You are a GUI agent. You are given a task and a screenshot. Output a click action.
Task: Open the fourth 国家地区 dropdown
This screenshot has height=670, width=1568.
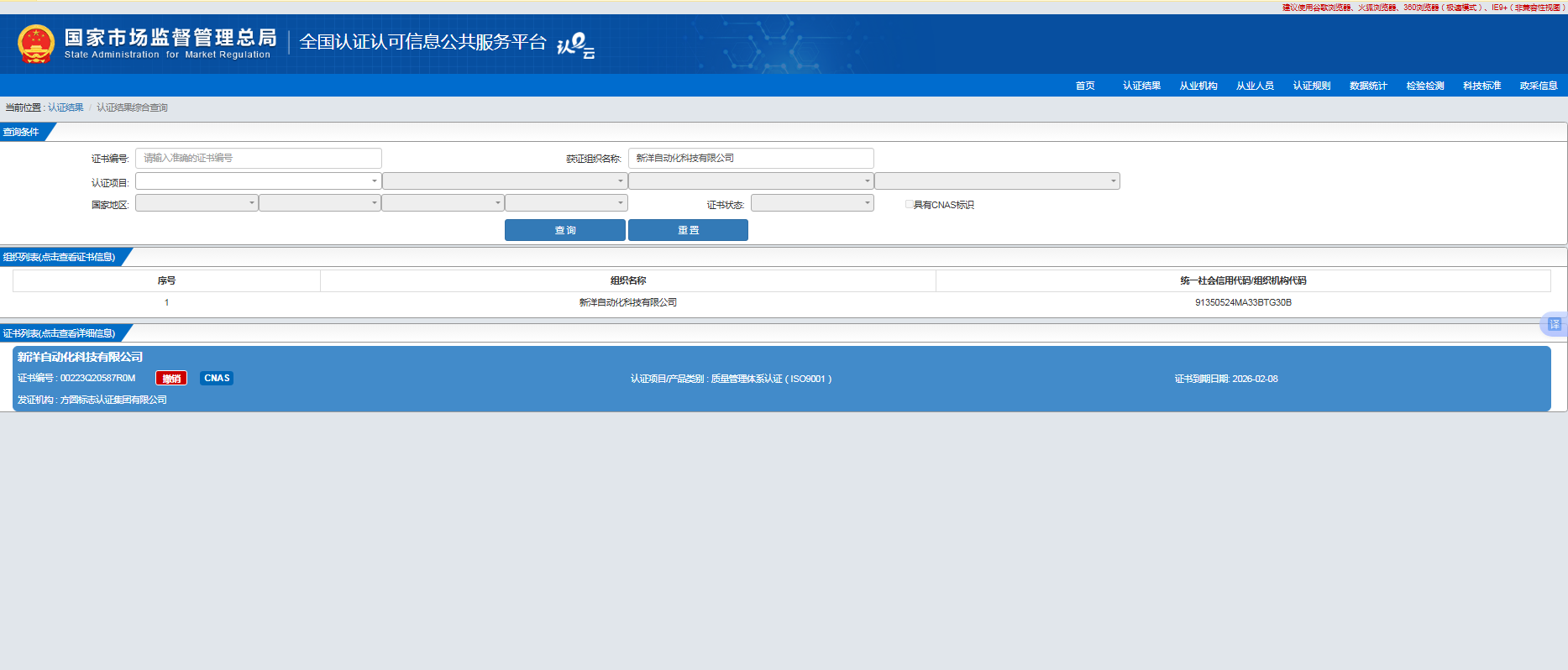pos(566,203)
